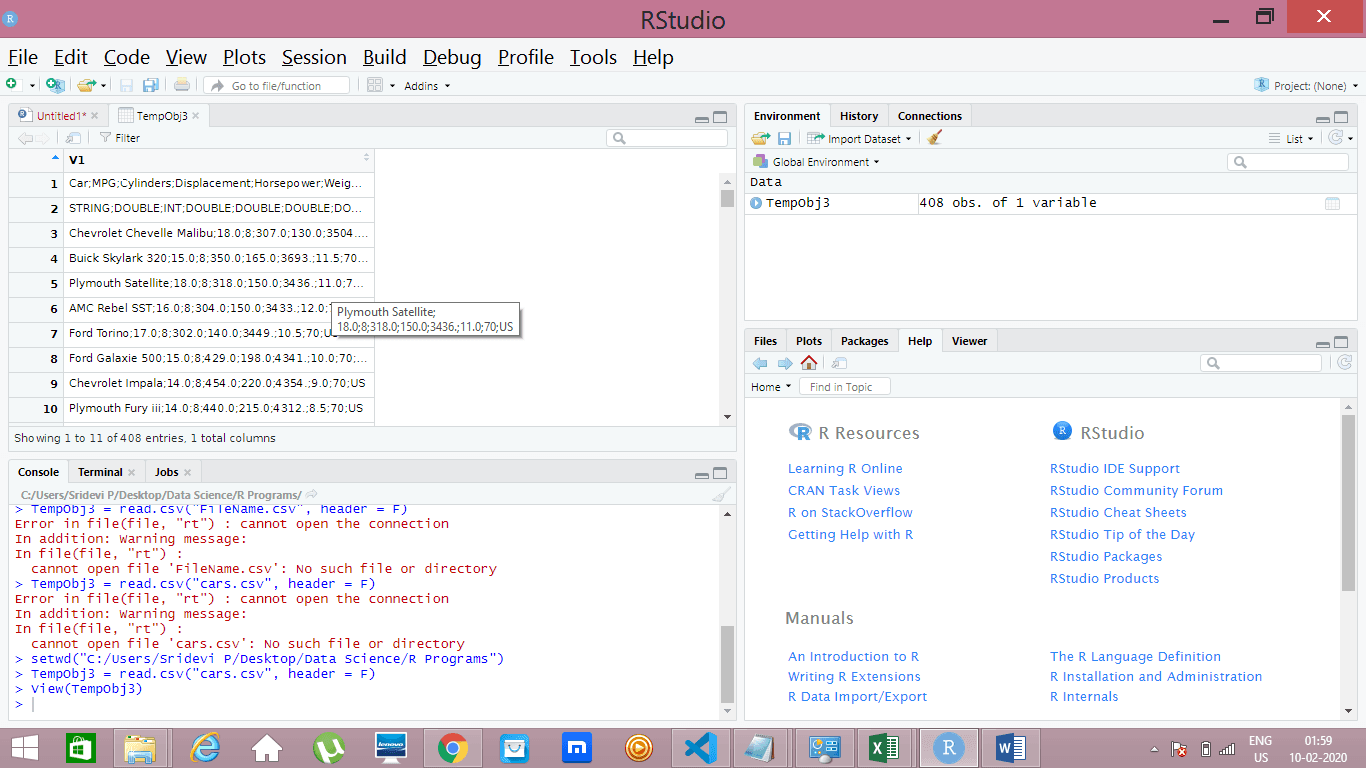
Task: Click the Help show in new window icon
Action: 839,363
